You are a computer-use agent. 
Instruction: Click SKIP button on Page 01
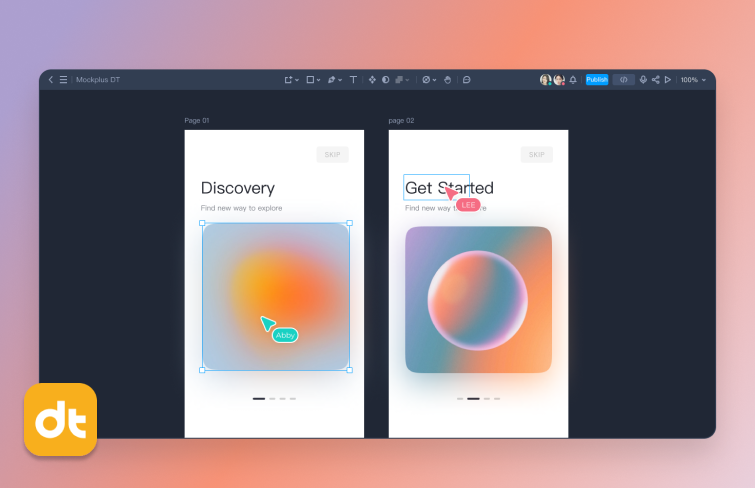[x=332, y=154]
